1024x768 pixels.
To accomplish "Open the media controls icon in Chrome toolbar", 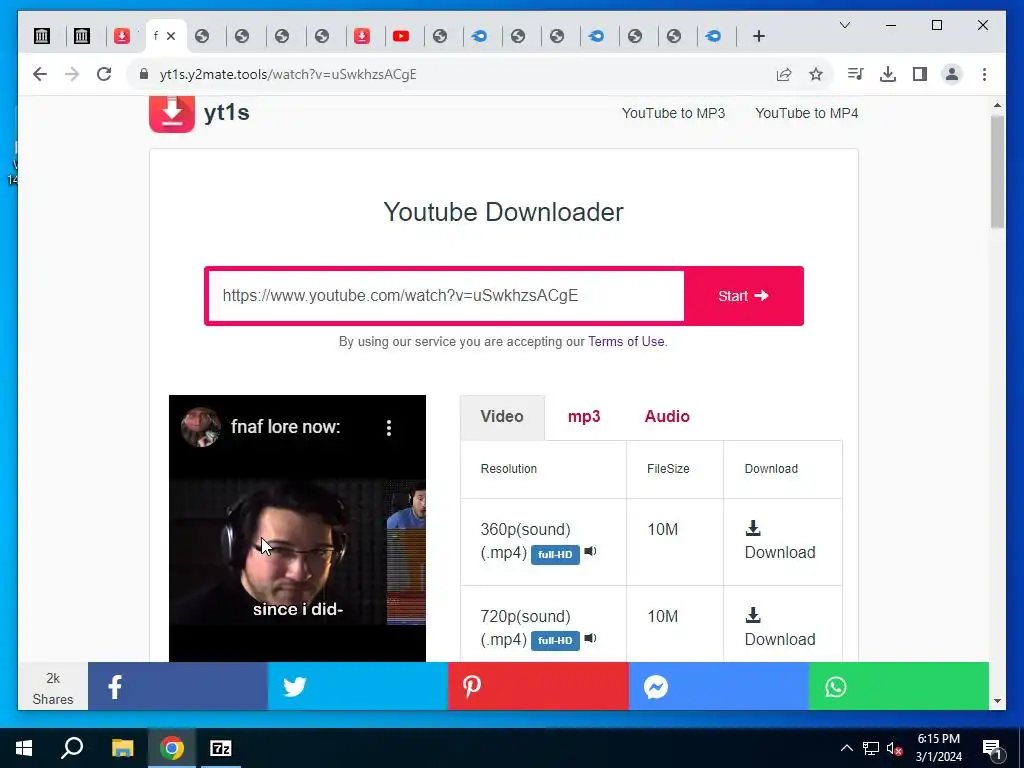I will pyautogui.click(x=855, y=74).
